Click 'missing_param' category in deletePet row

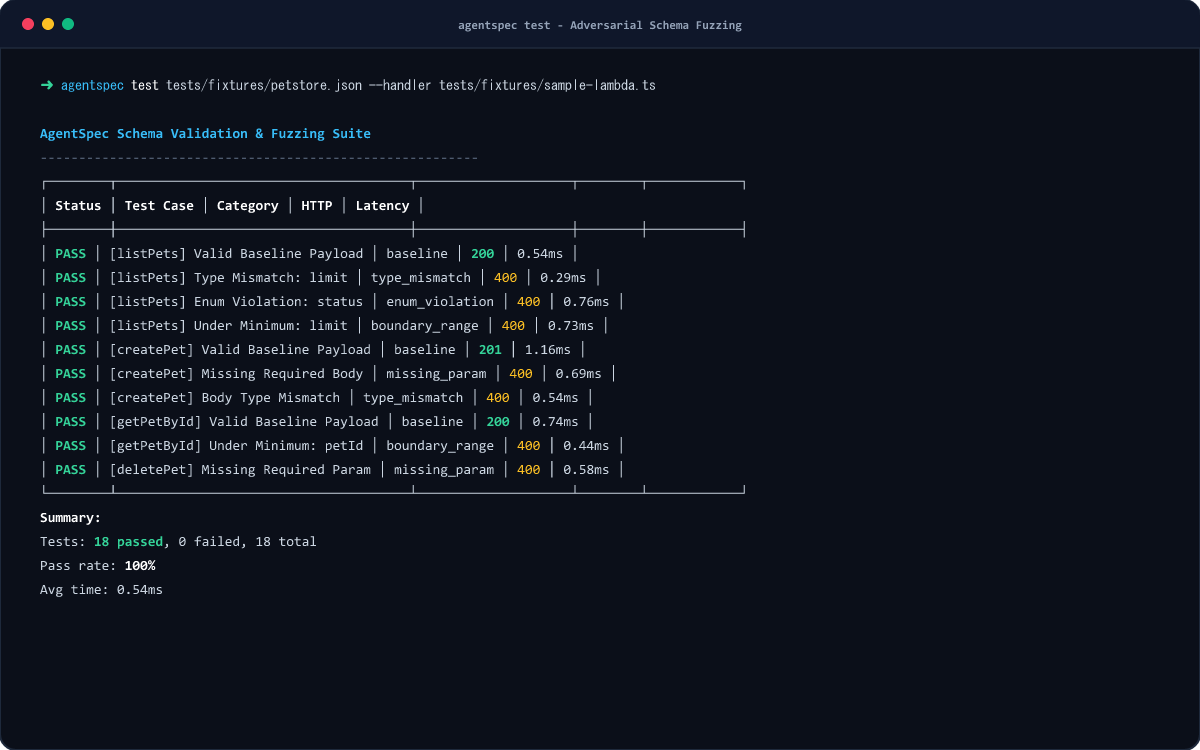pyautogui.click(x=444, y=470)
